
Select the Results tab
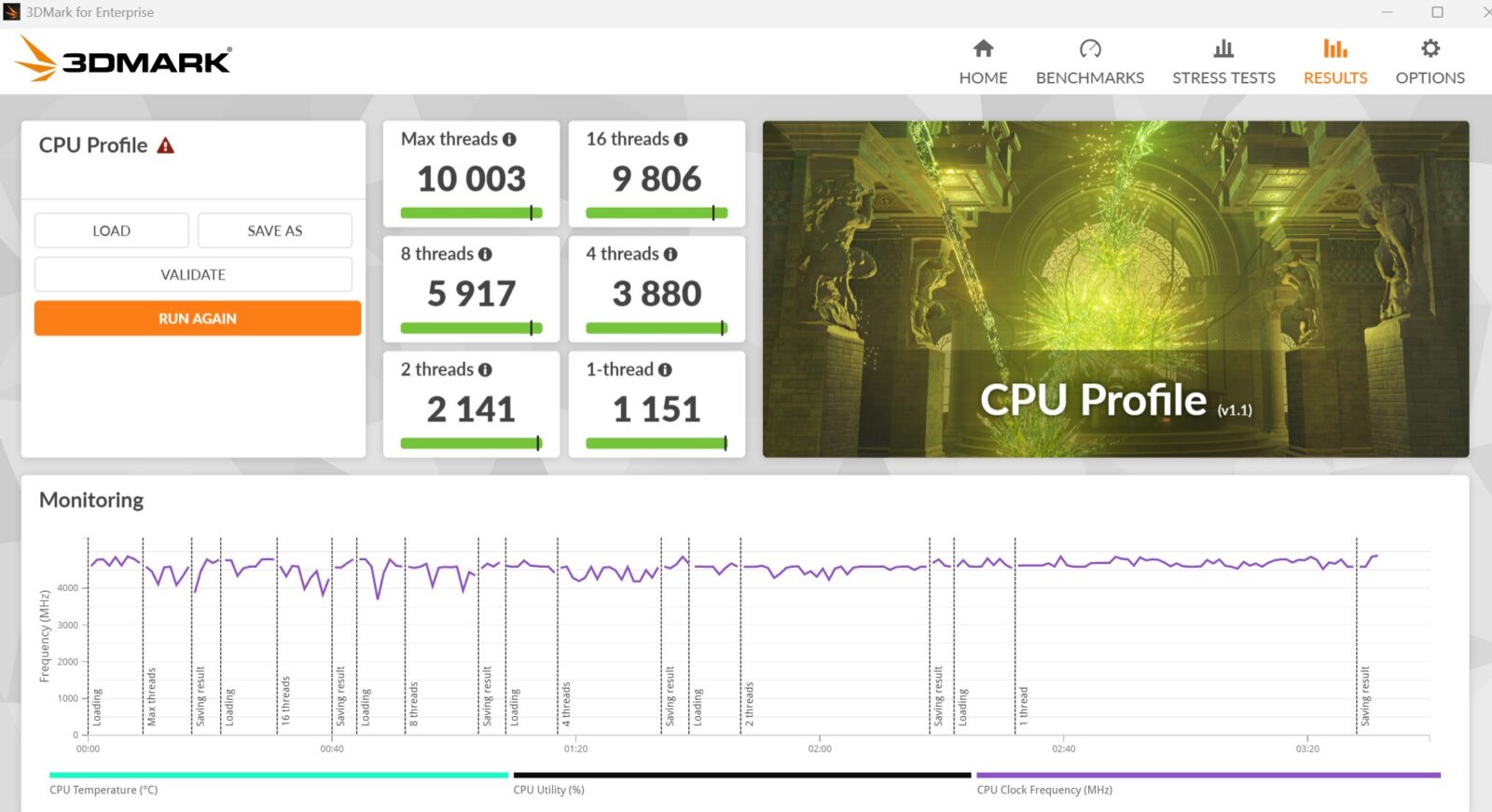(1334, 62)
